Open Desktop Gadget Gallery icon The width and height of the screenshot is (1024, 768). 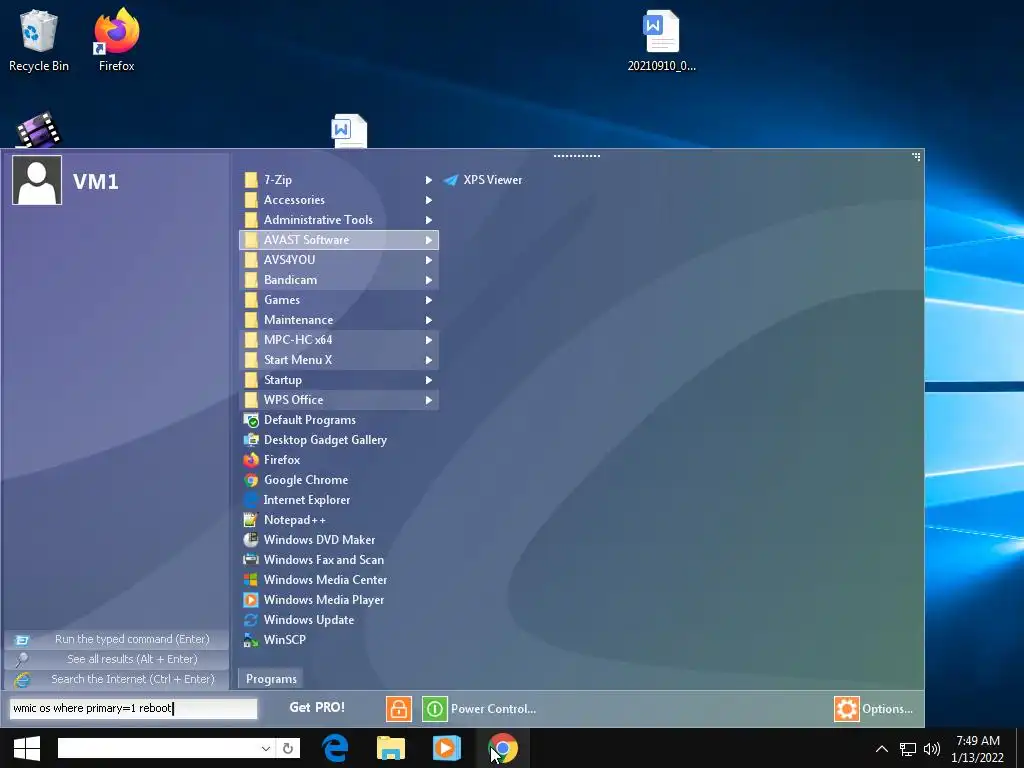(251, 440)
